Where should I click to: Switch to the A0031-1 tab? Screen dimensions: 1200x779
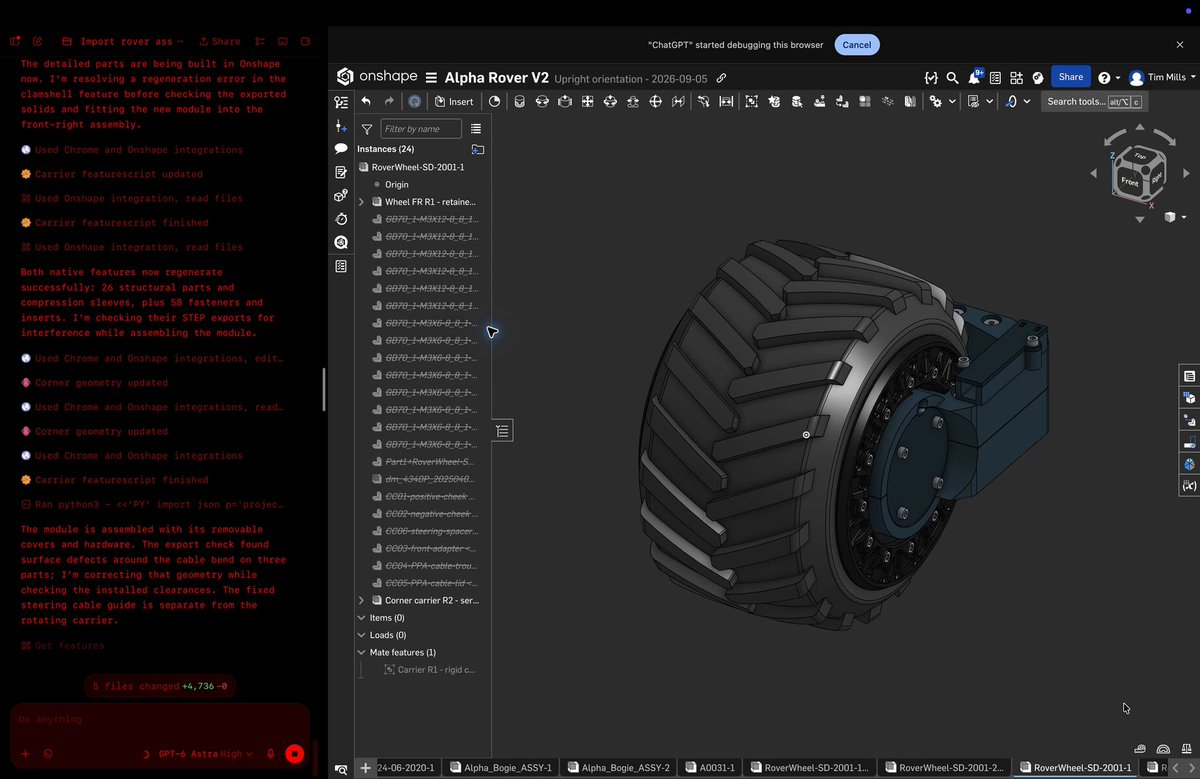coord(711,768)
